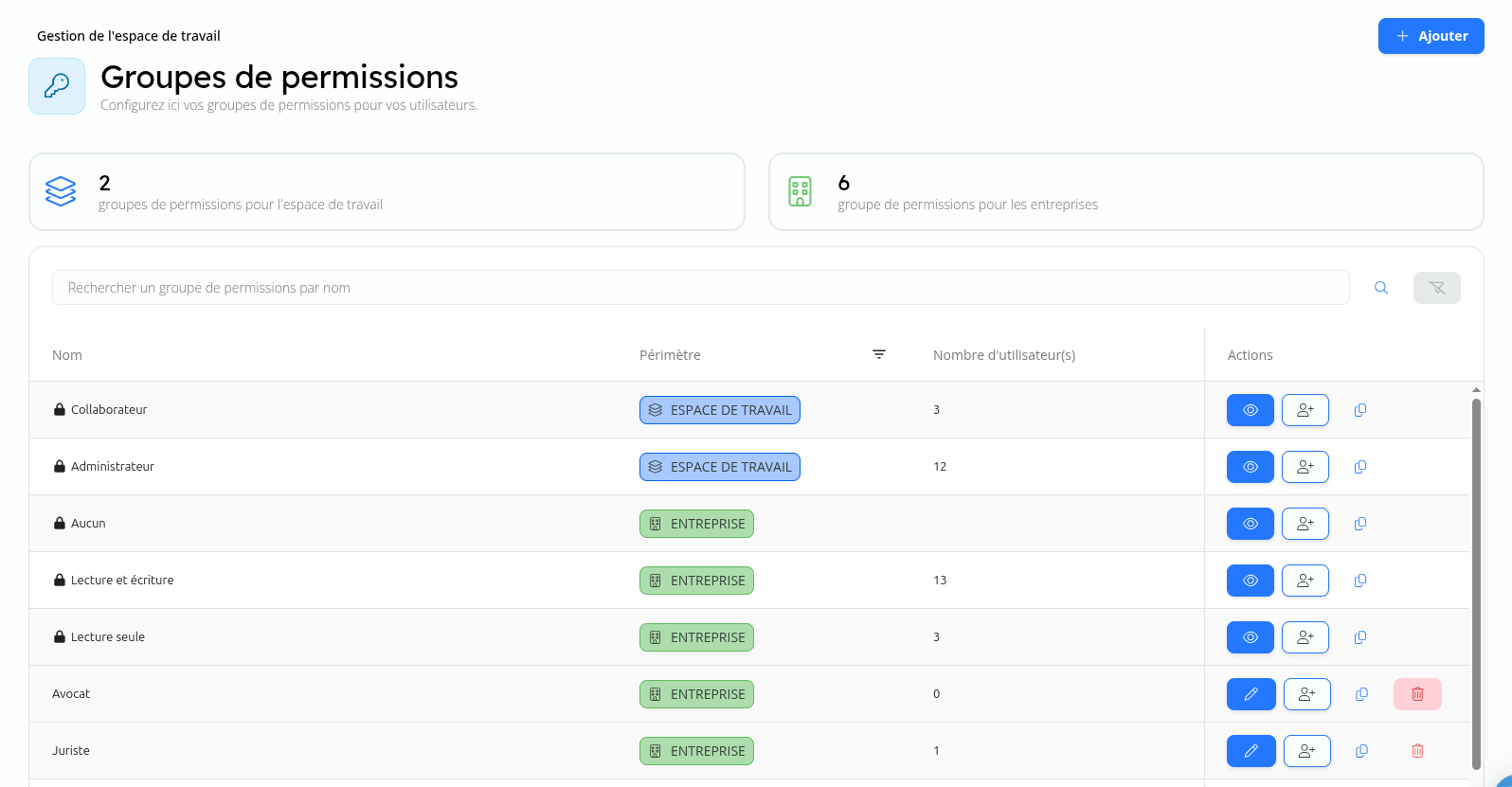Image resolution: width=1512 pixels, height=787 pixels.
Task: Add users to the Aucun group
Action: 1305,524
